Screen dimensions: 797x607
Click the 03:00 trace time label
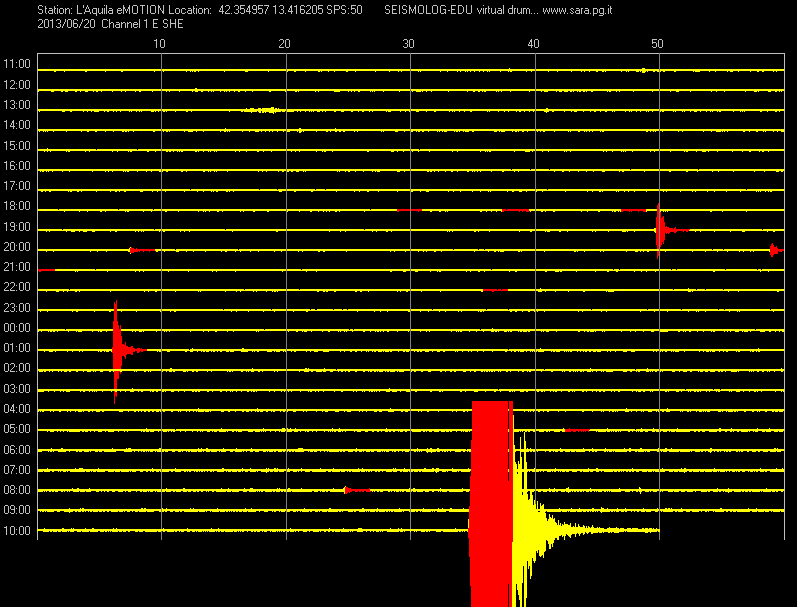tap(17, 389)
